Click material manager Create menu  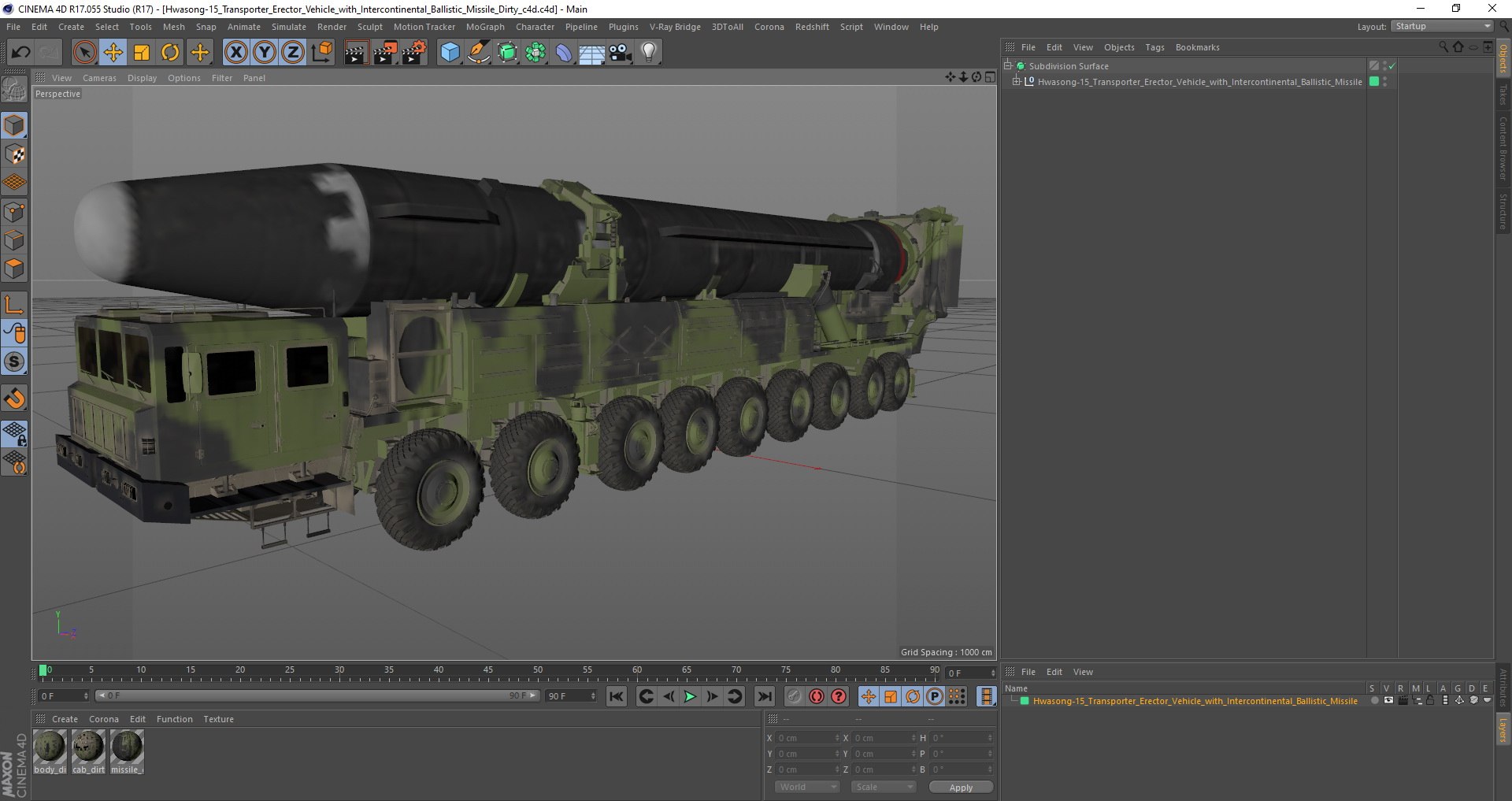(x=65, y=719)
